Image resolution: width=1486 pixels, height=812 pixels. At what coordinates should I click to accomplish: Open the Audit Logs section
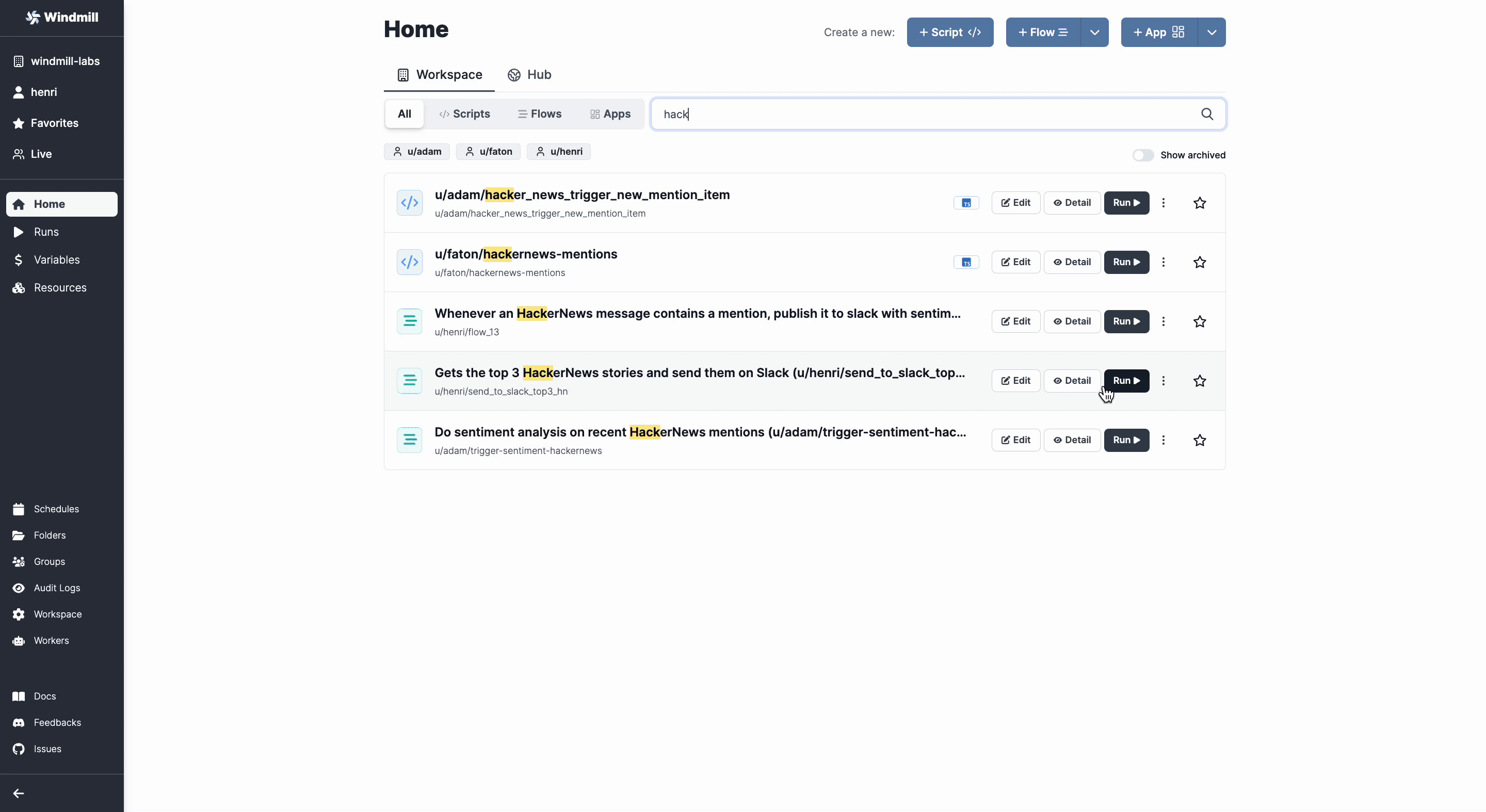click(x=57, y=588)
